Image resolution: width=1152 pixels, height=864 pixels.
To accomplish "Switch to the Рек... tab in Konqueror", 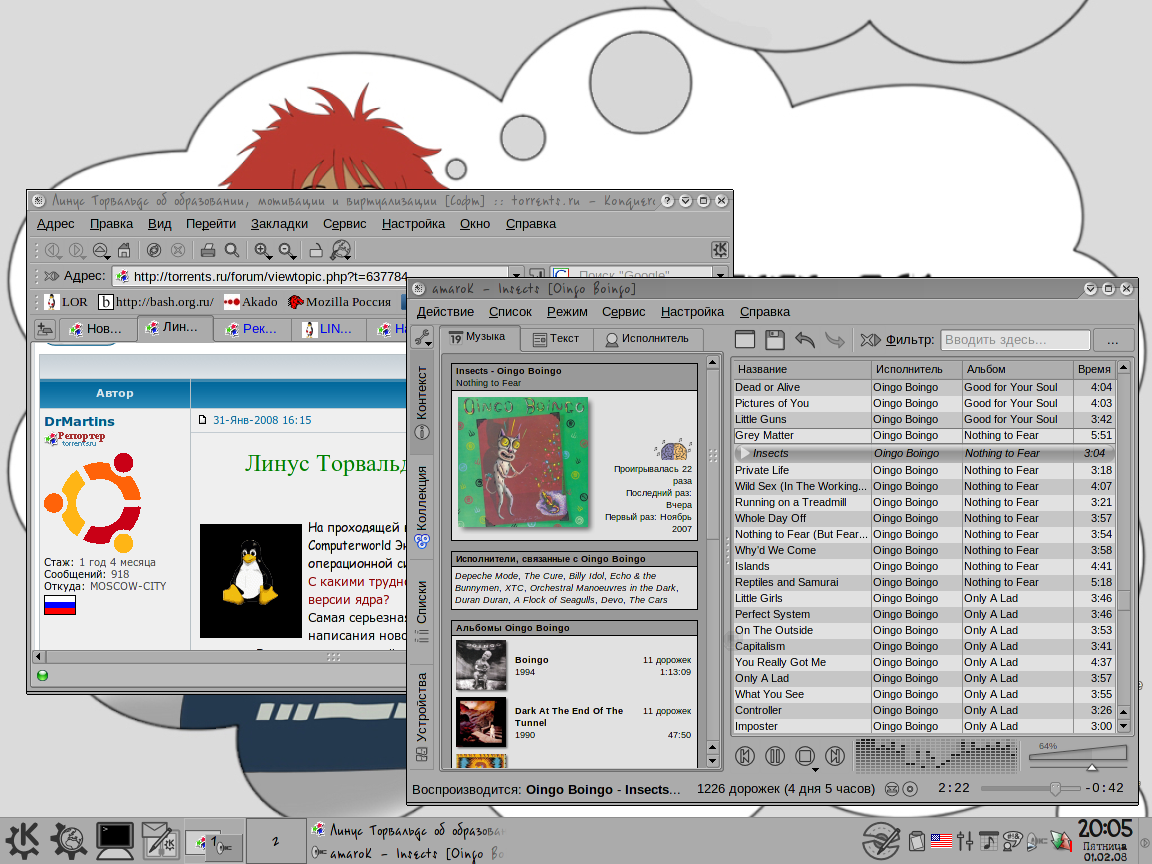I will click(252, 329).
